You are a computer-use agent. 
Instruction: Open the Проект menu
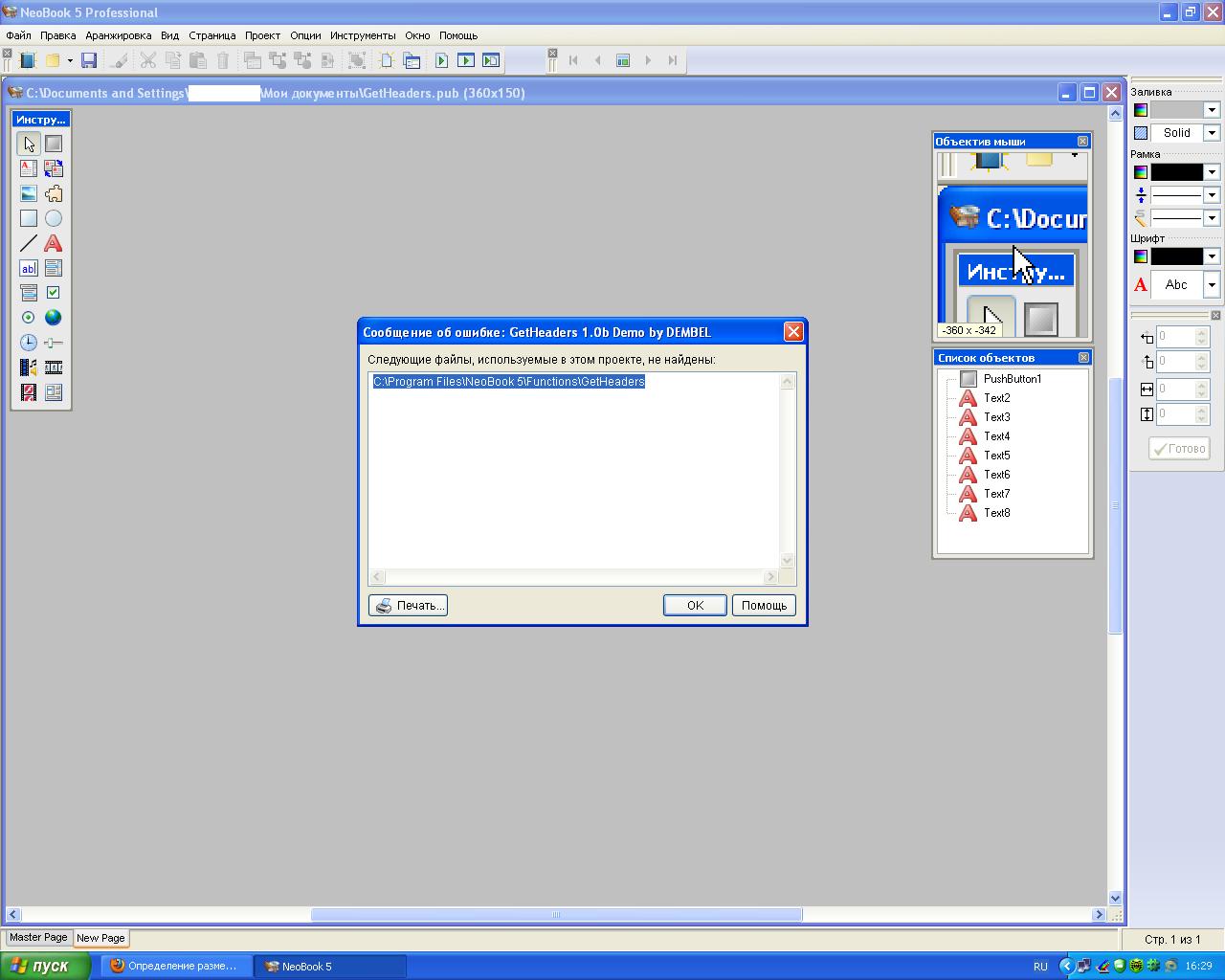262,35
